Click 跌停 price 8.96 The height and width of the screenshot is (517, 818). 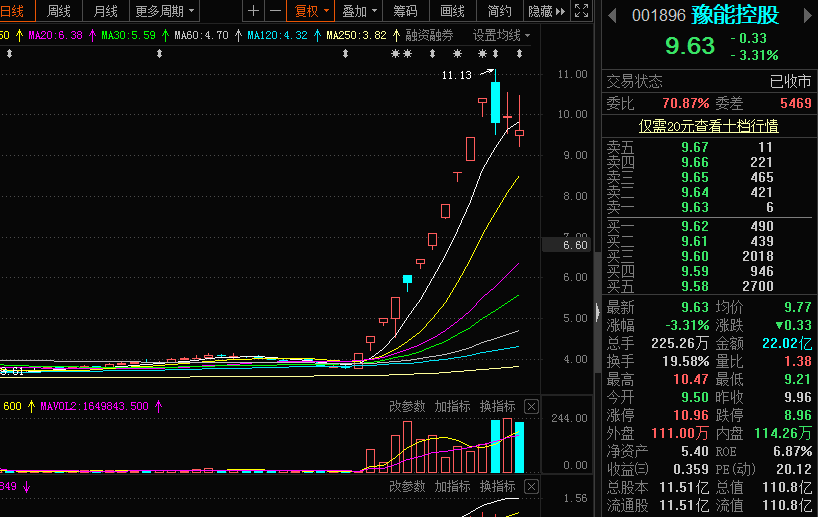click(798, 416)
